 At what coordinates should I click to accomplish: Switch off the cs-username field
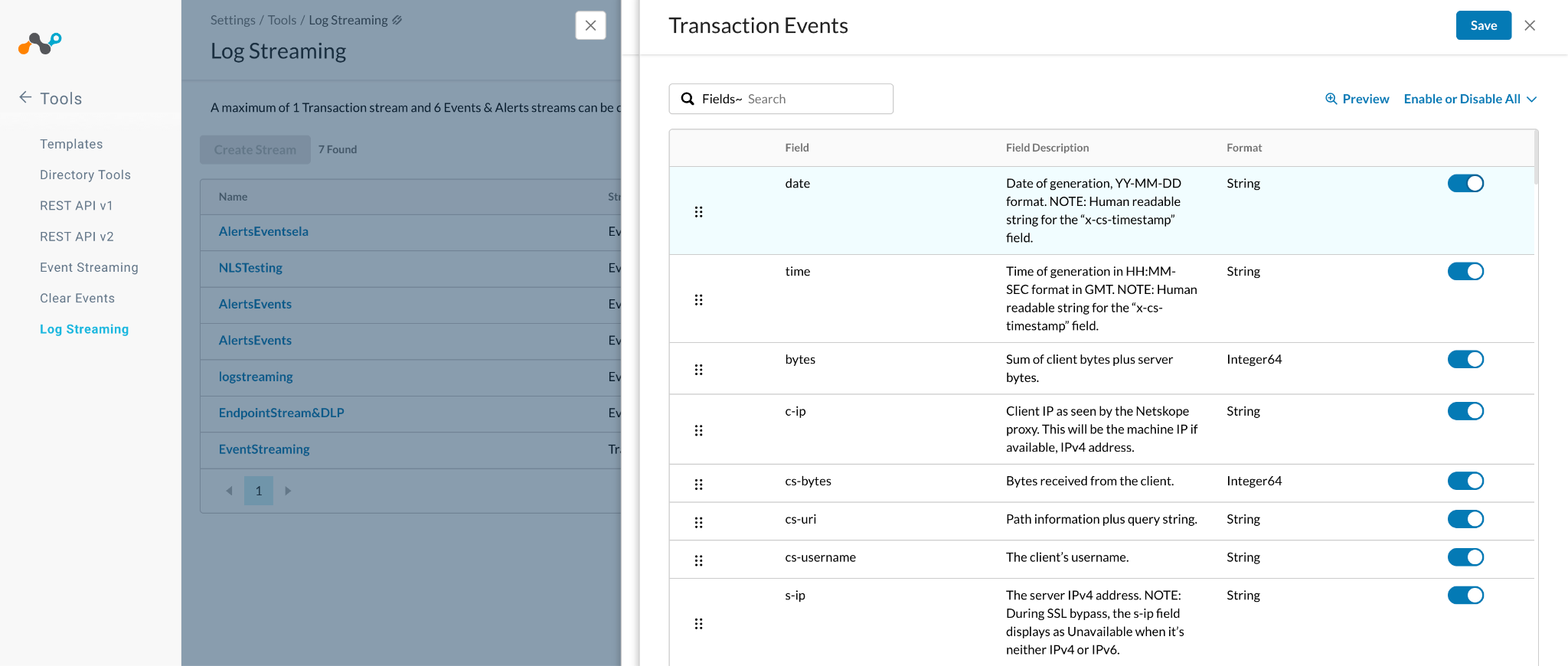point(1465,557)
